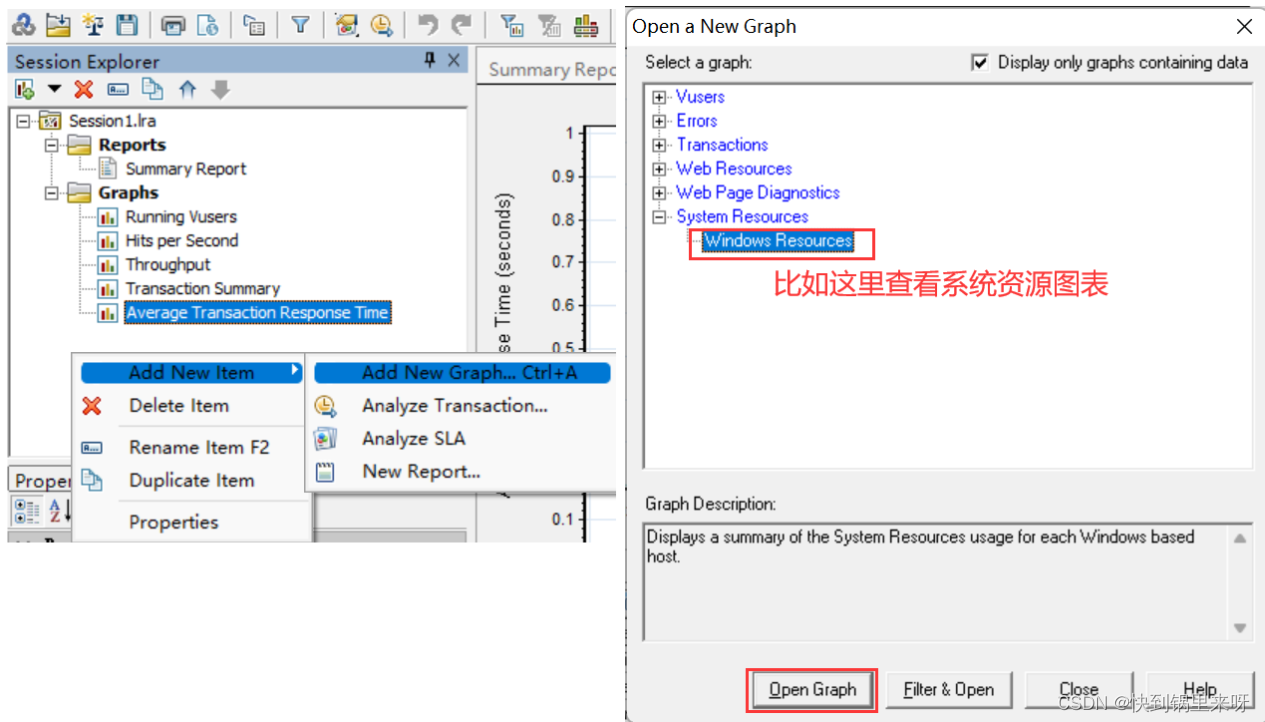Expand the Web Resources graph category

point(659,169)
